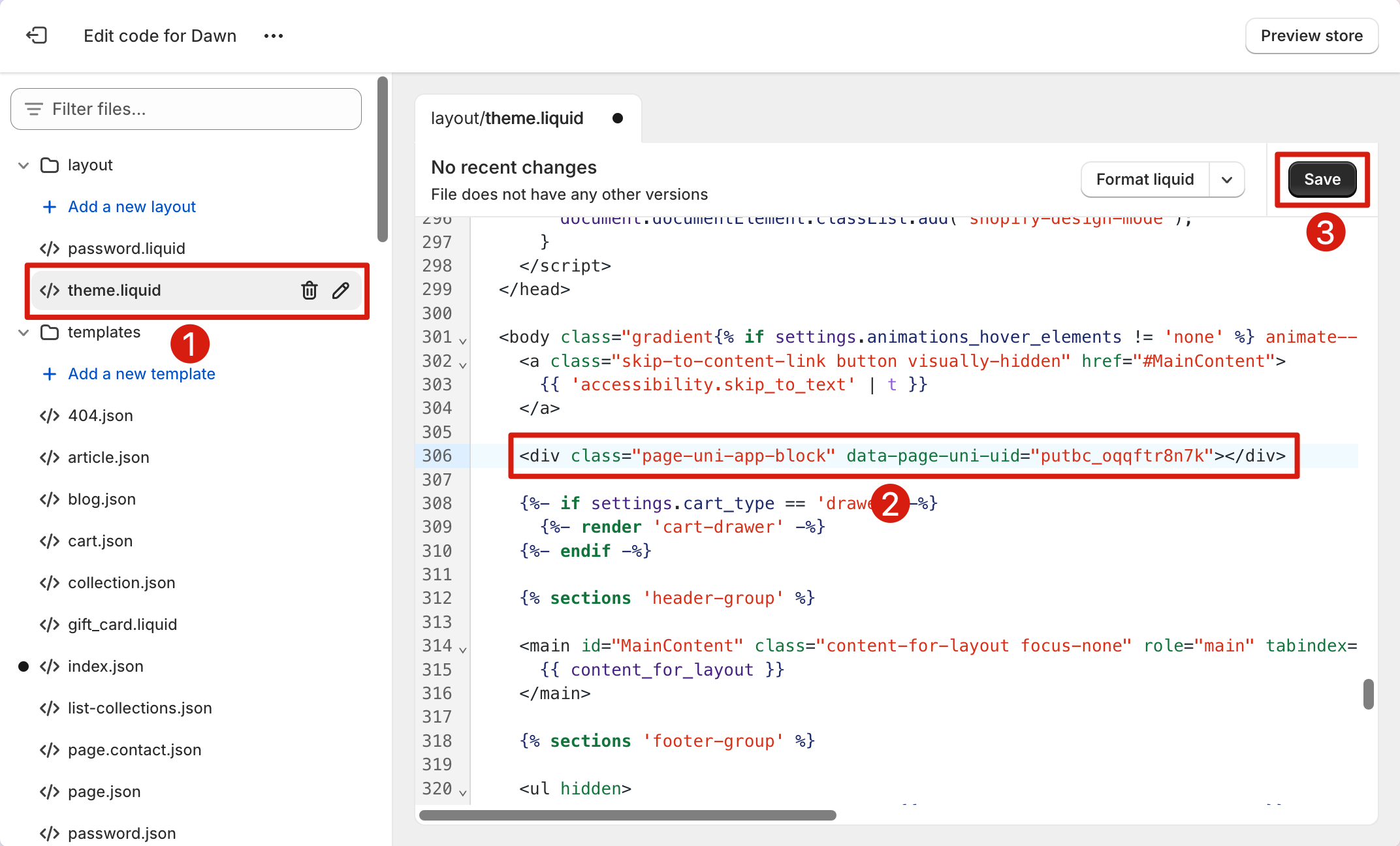Click code icon next to cart.json
This screenshot has height=846, width=1400.
[x=50, y=541]
